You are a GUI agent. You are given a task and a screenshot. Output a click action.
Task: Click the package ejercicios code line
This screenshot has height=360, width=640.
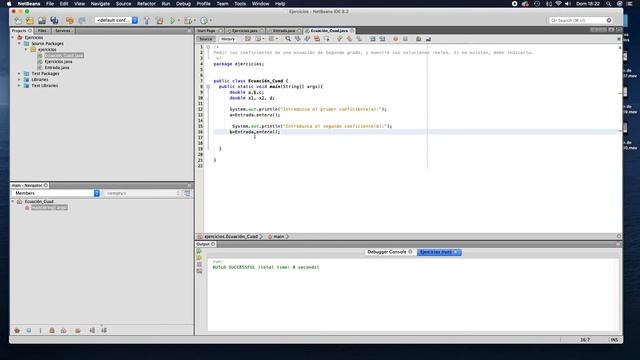pyautogui.click(x=239, y=64)
